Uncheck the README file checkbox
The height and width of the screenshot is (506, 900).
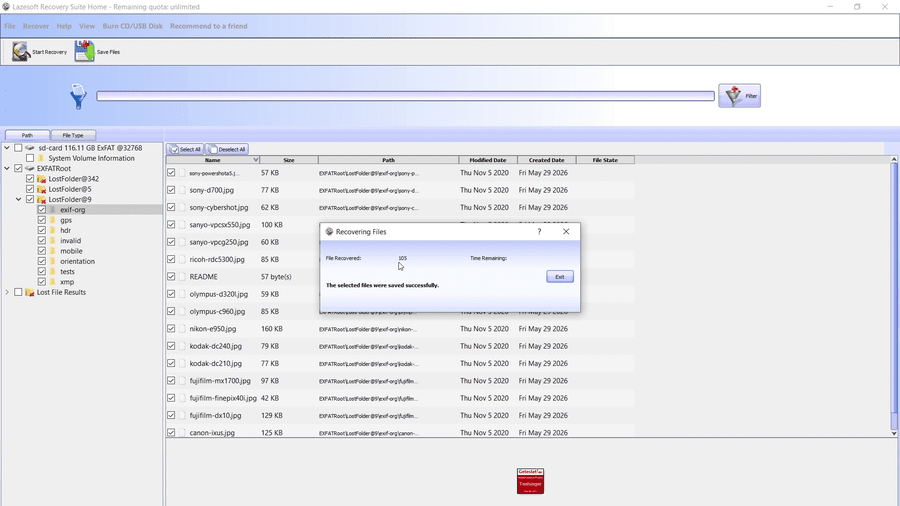[171, 277]
